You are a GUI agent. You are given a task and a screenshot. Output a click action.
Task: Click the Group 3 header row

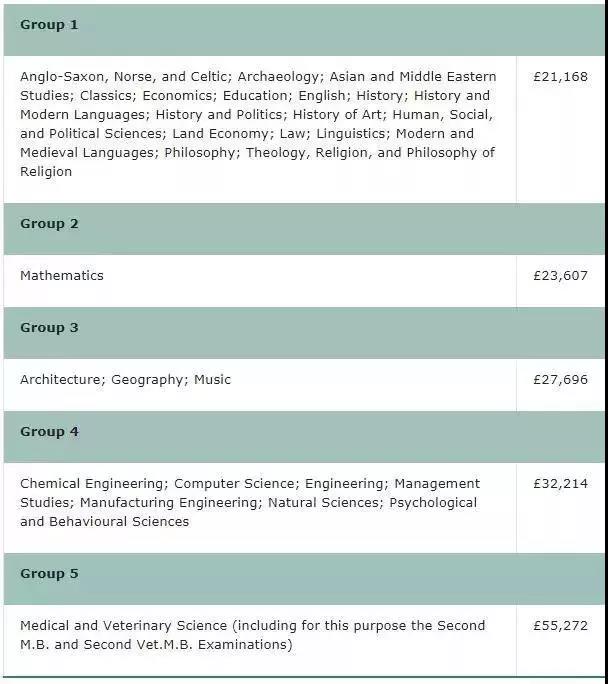pyautogui.click(x=304, y=333)
